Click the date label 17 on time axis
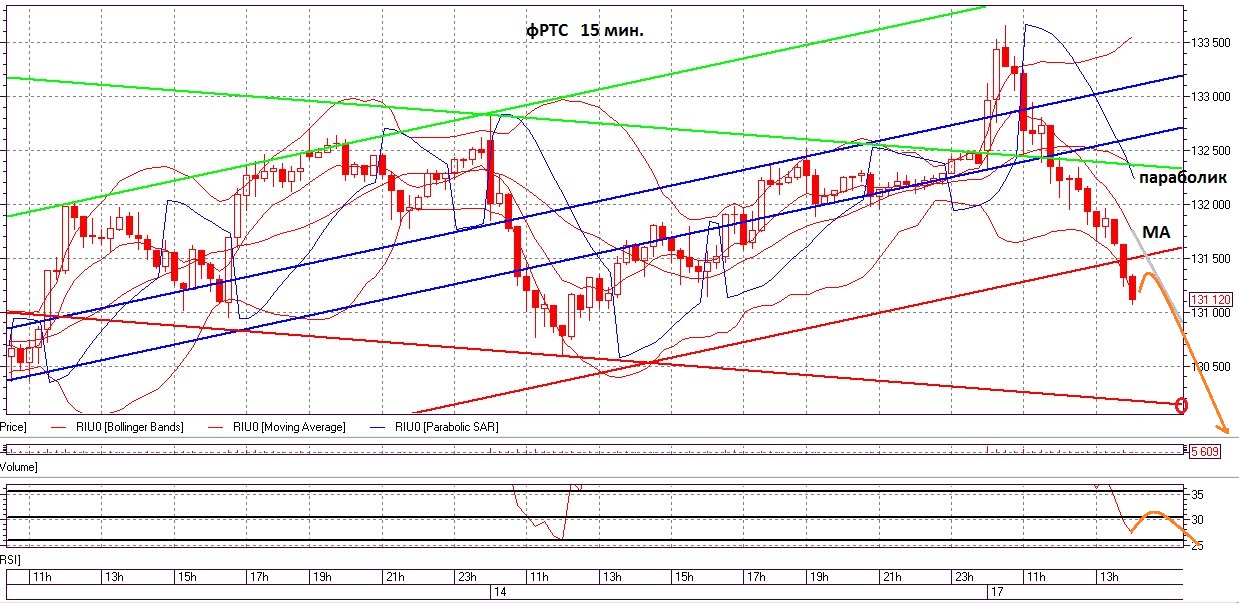1239x603 pixels. tap(996, 592)
